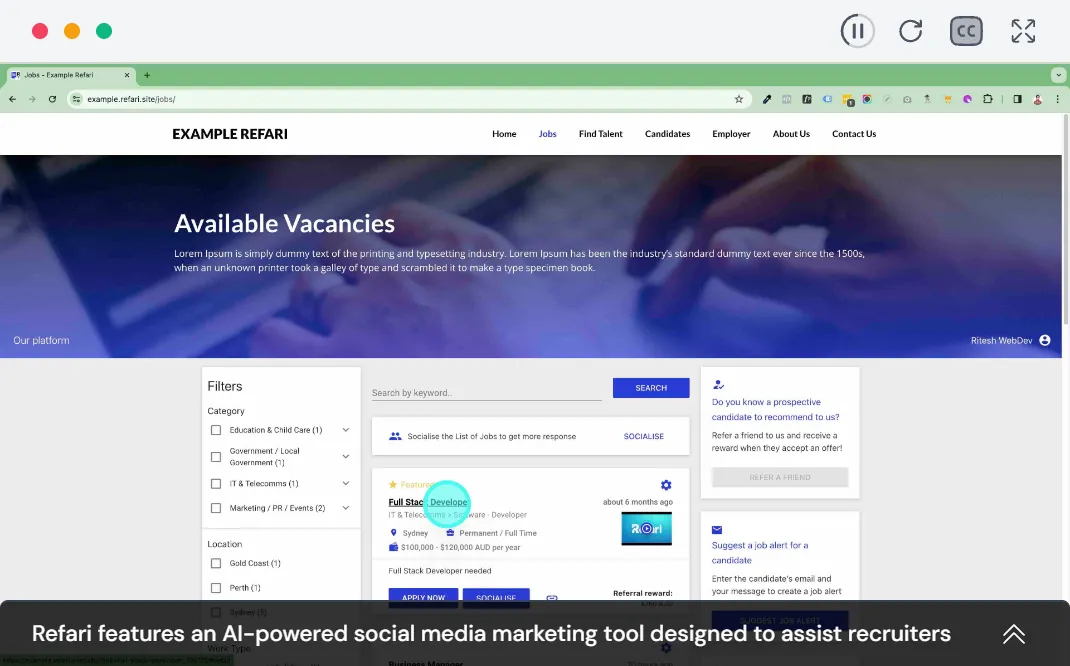Click the Ritesh WebDev account icon

(x=1045, y=341)
